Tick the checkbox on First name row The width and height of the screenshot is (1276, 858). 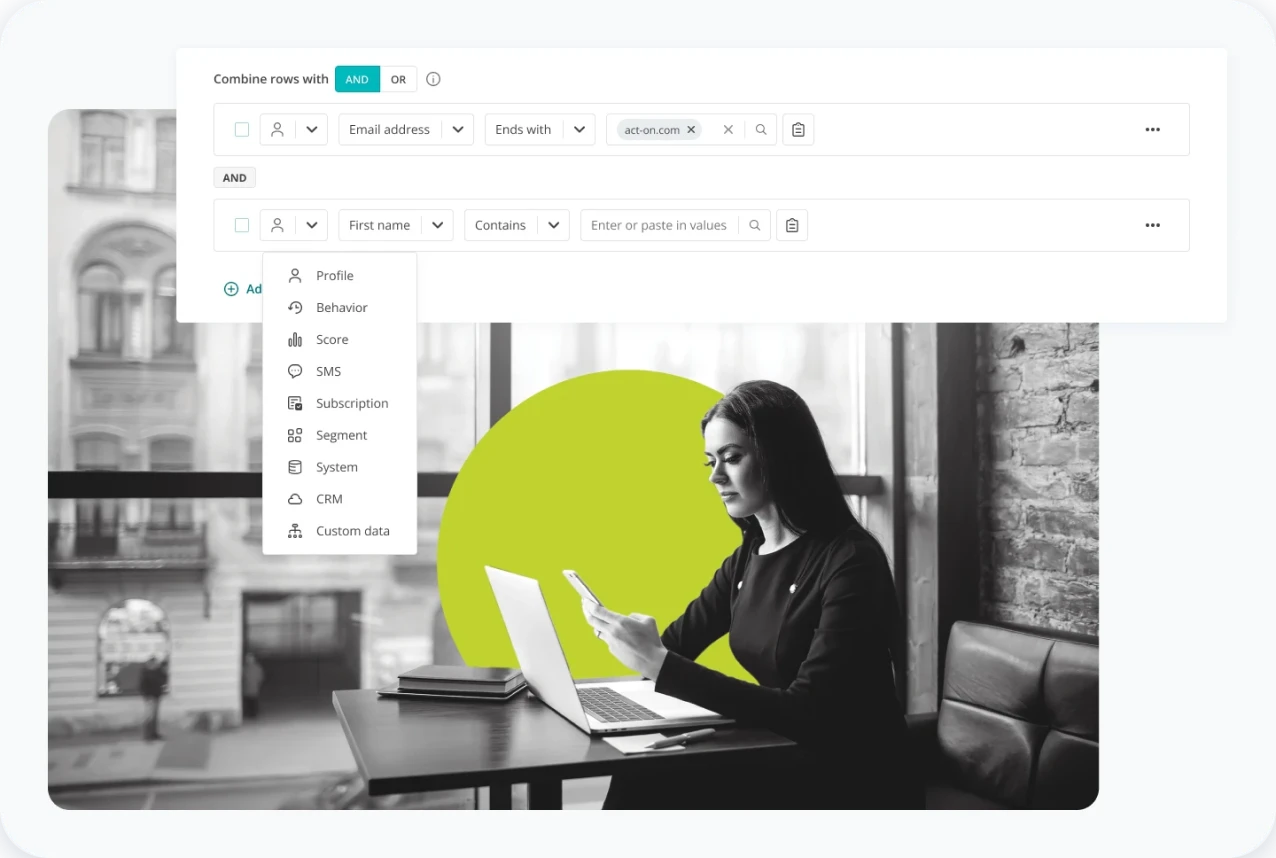click(242, 226)
